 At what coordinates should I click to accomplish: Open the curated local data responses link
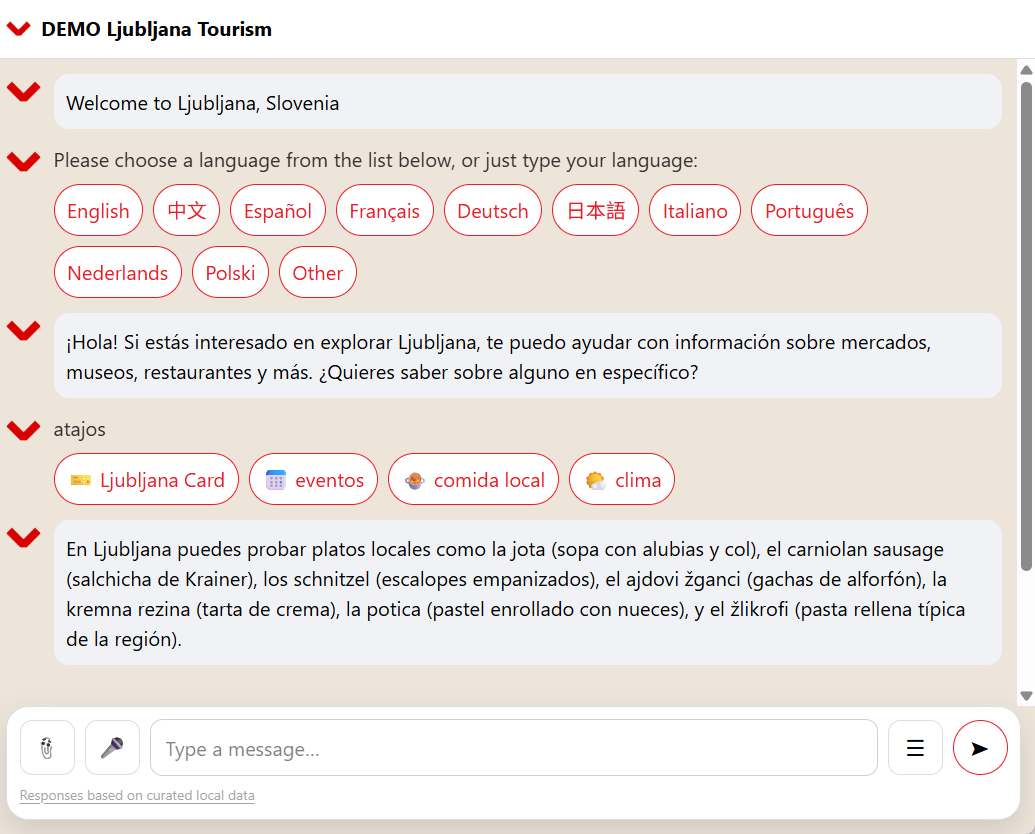click(137, 796)
